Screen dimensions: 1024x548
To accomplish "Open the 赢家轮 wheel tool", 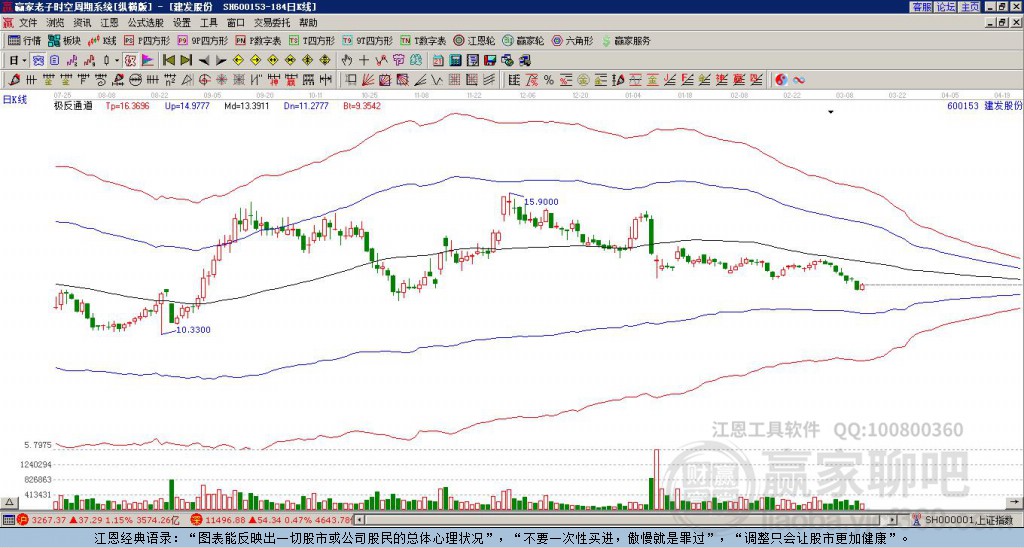I will click(524, 40).
